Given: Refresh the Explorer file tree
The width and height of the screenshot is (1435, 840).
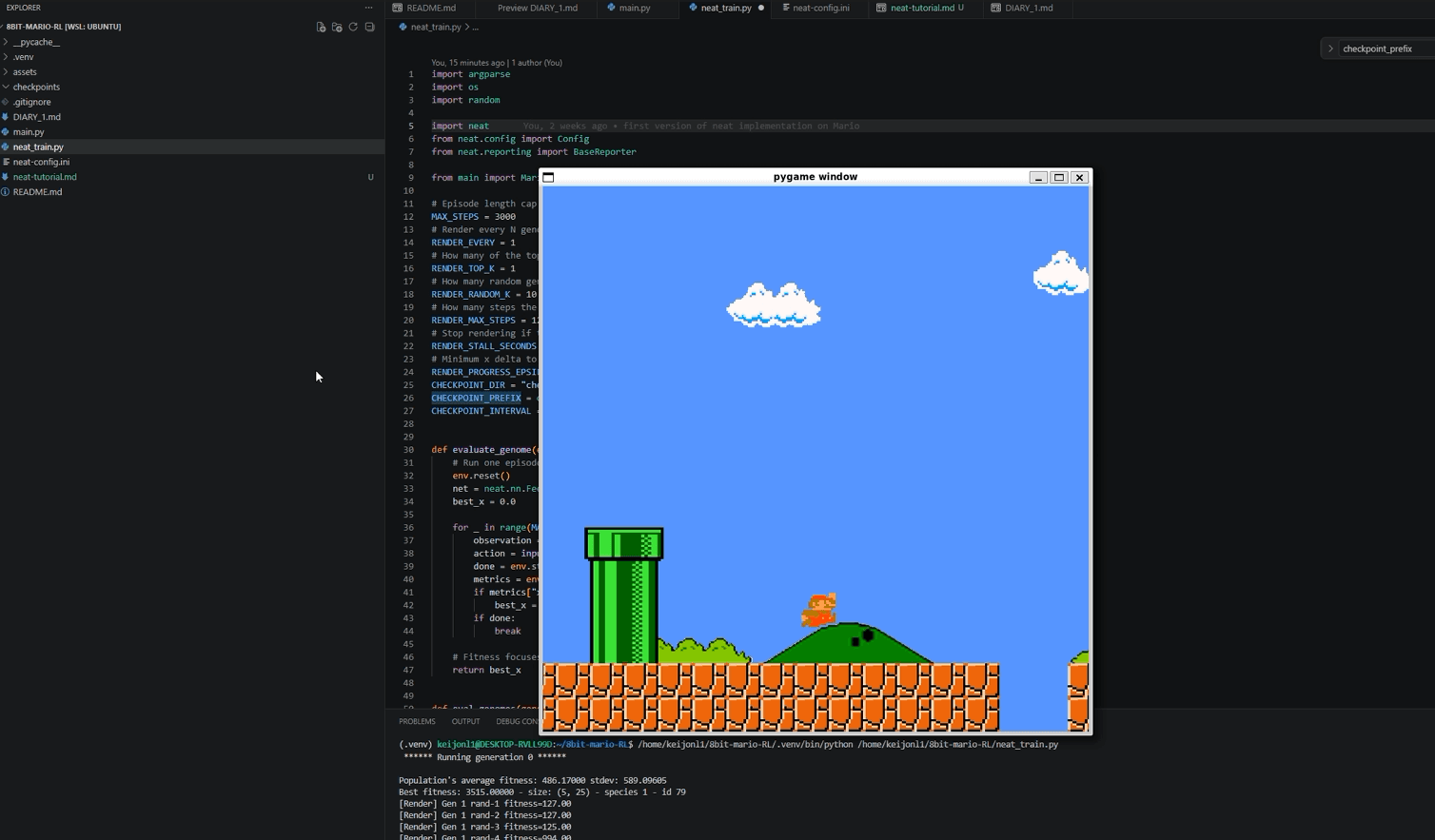Looking at the screenshot, I should [x=353, y=27].
